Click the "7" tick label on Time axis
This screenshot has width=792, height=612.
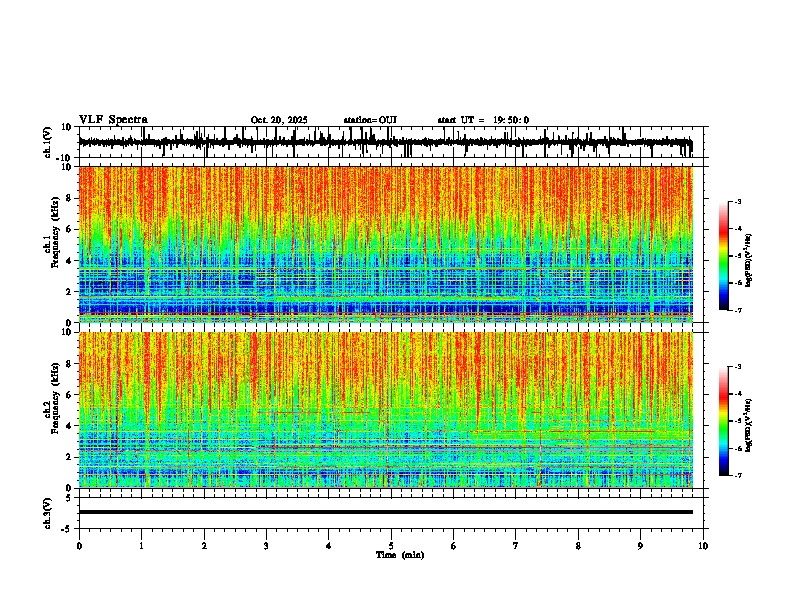(516, 546)
